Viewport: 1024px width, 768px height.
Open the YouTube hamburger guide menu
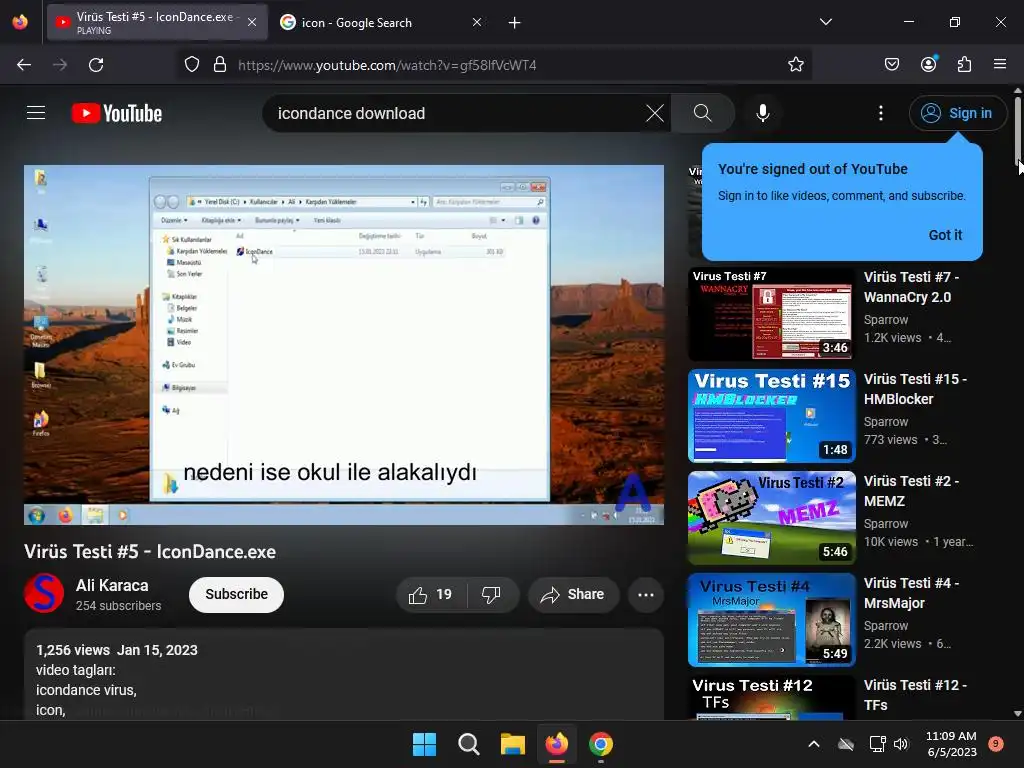click(x=36, y=113)
